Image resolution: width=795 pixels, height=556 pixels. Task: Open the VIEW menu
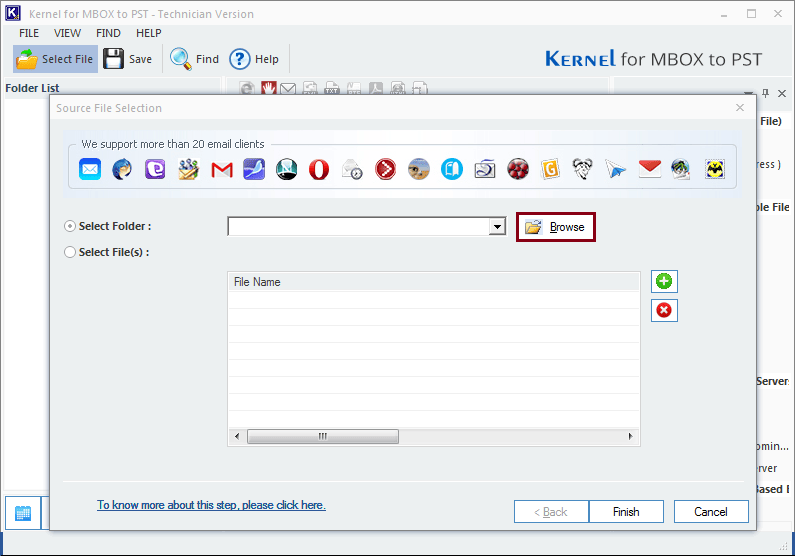(x=68, y=33)
